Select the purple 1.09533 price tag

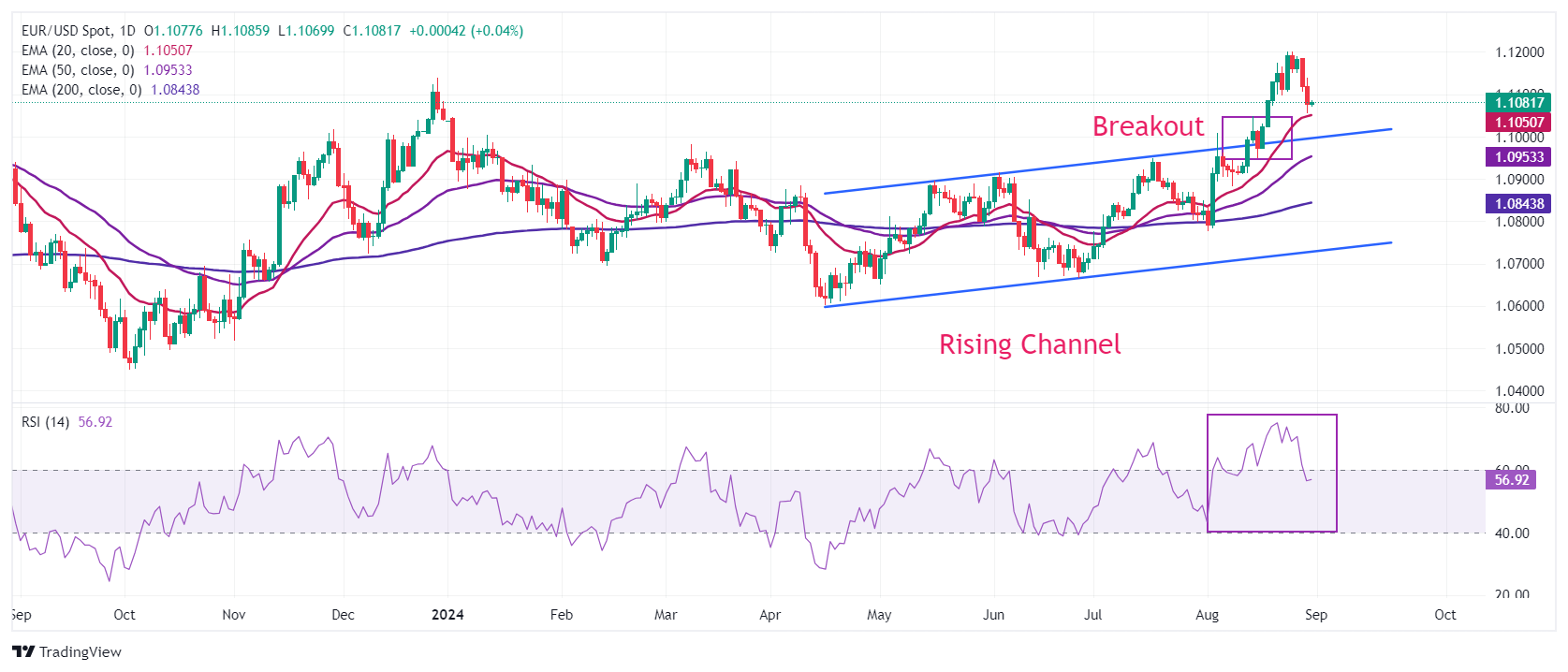(x=1518, y=157)
